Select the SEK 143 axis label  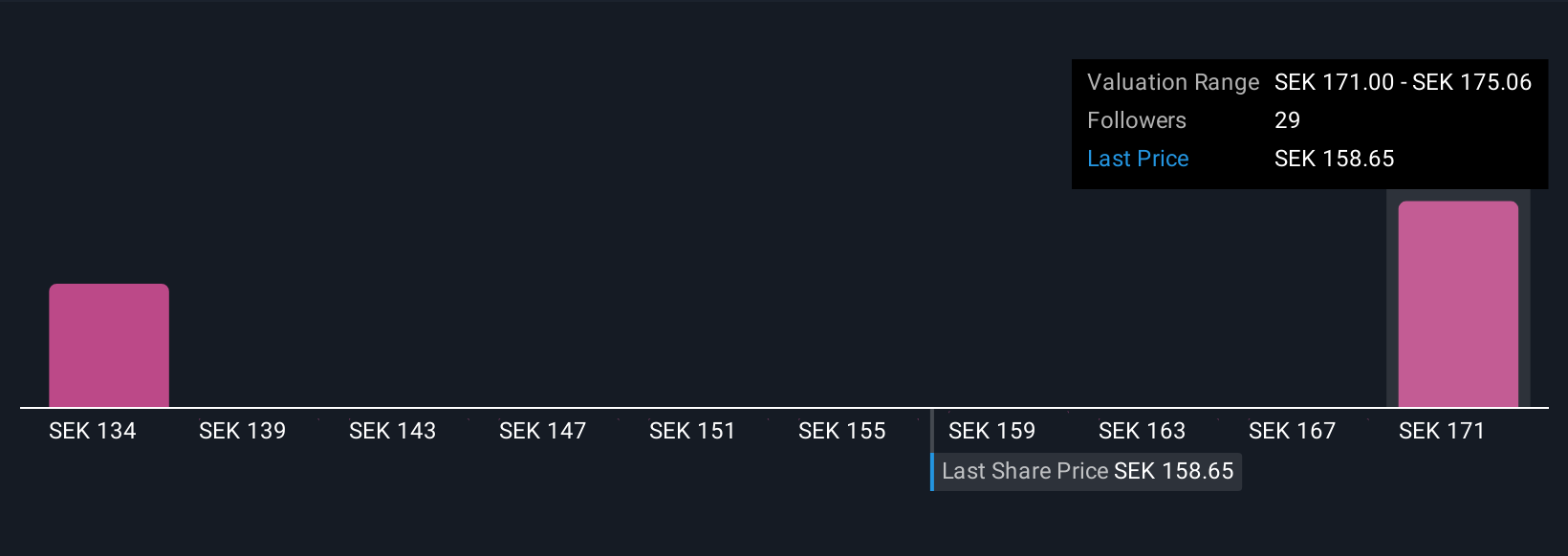393,431
